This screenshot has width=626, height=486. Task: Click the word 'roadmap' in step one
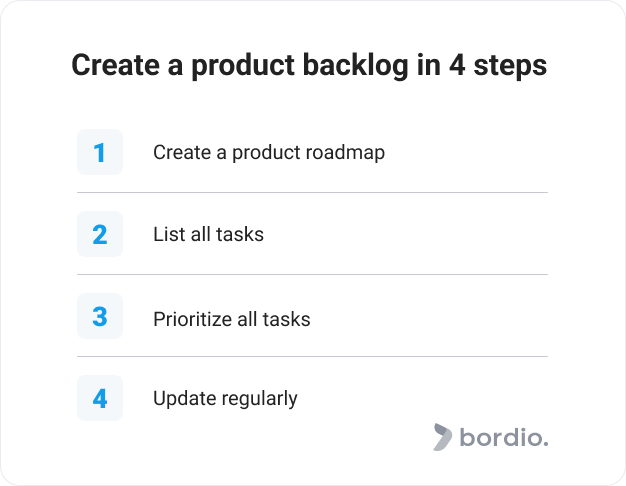pos(345,153)
